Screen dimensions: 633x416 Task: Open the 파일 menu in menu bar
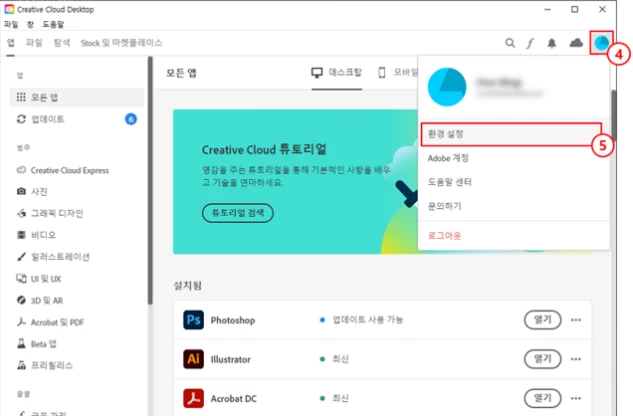pos(11,24)
